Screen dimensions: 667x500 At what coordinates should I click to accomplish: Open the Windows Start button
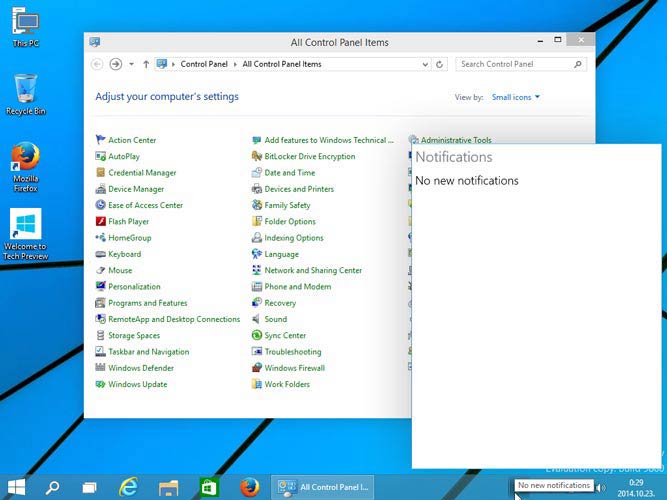click(17, 487)
